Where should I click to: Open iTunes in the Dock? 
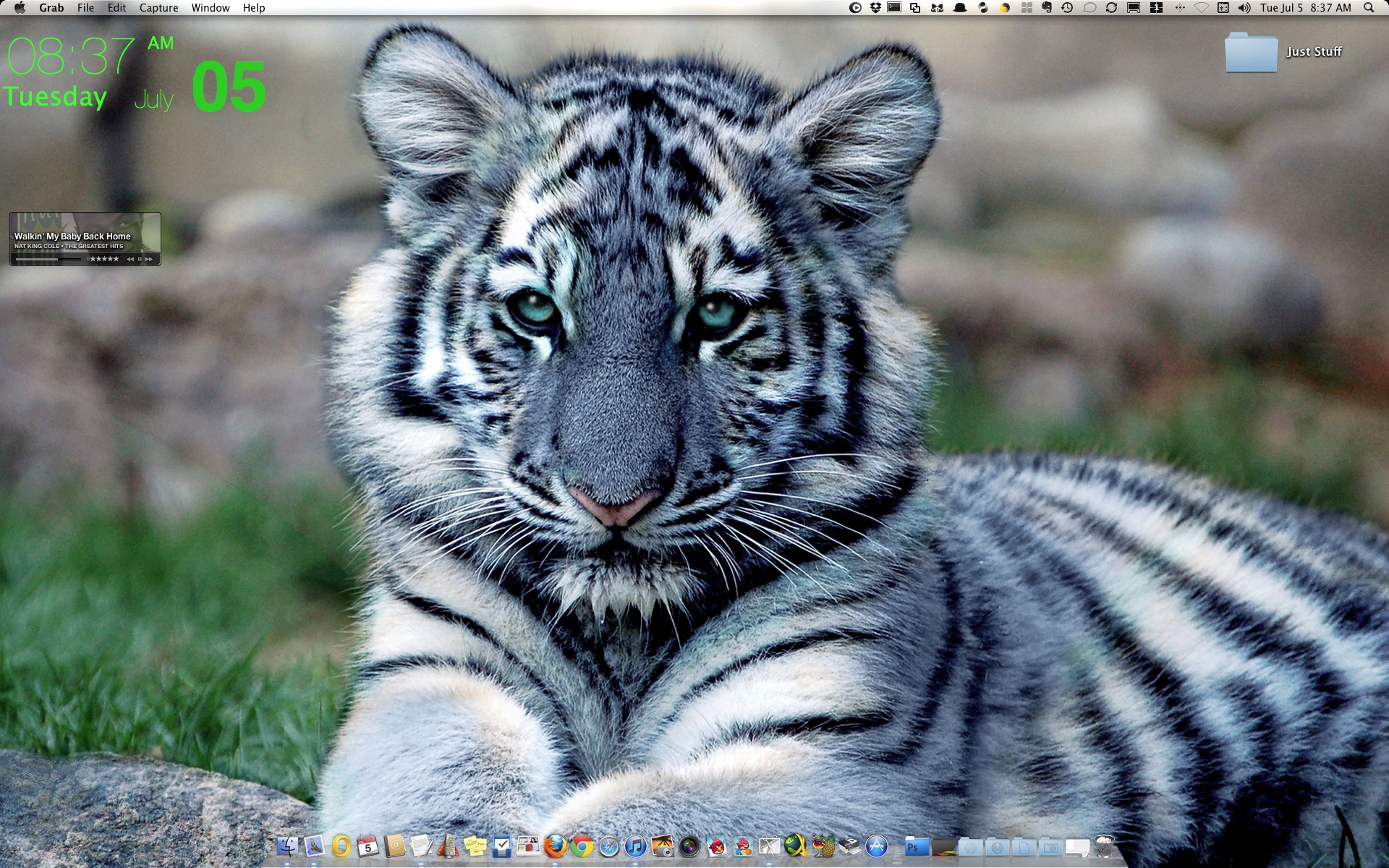coord(635,846)
